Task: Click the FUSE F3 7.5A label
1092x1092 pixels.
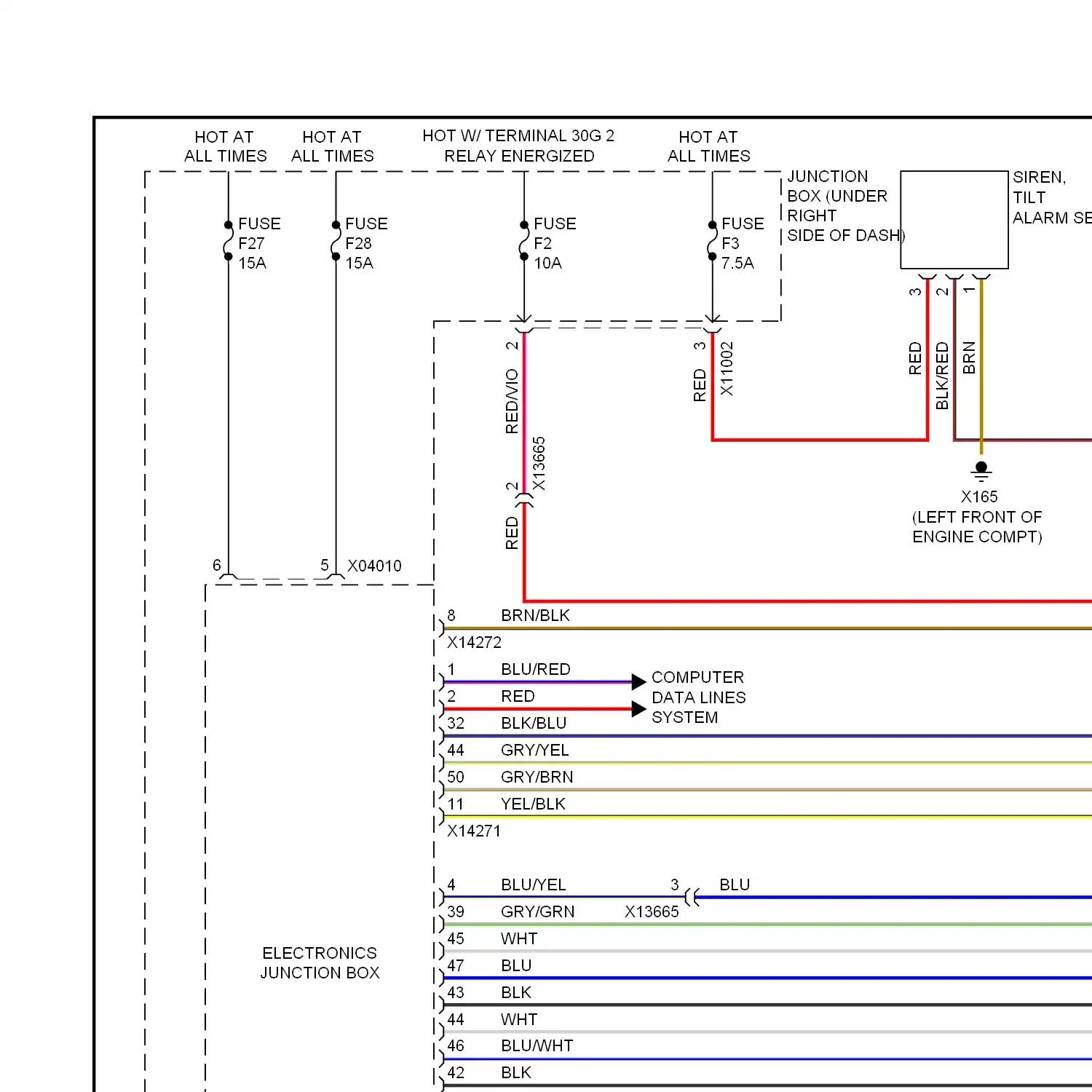Action: [743, 243]
